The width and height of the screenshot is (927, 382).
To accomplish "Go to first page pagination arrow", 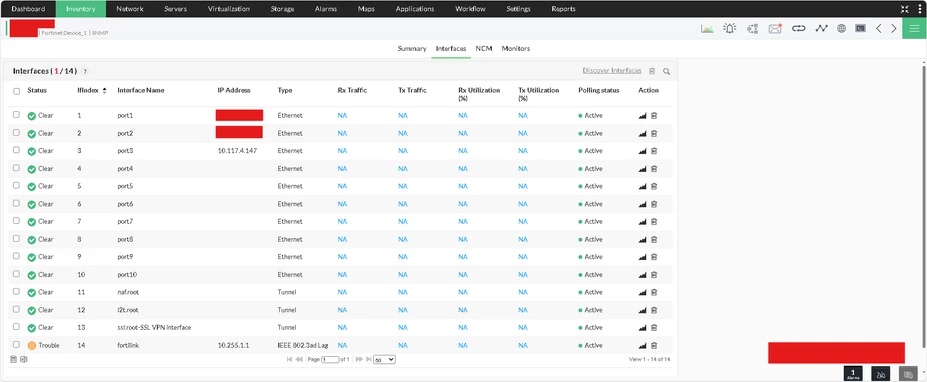I will click(x=289, y=359).
